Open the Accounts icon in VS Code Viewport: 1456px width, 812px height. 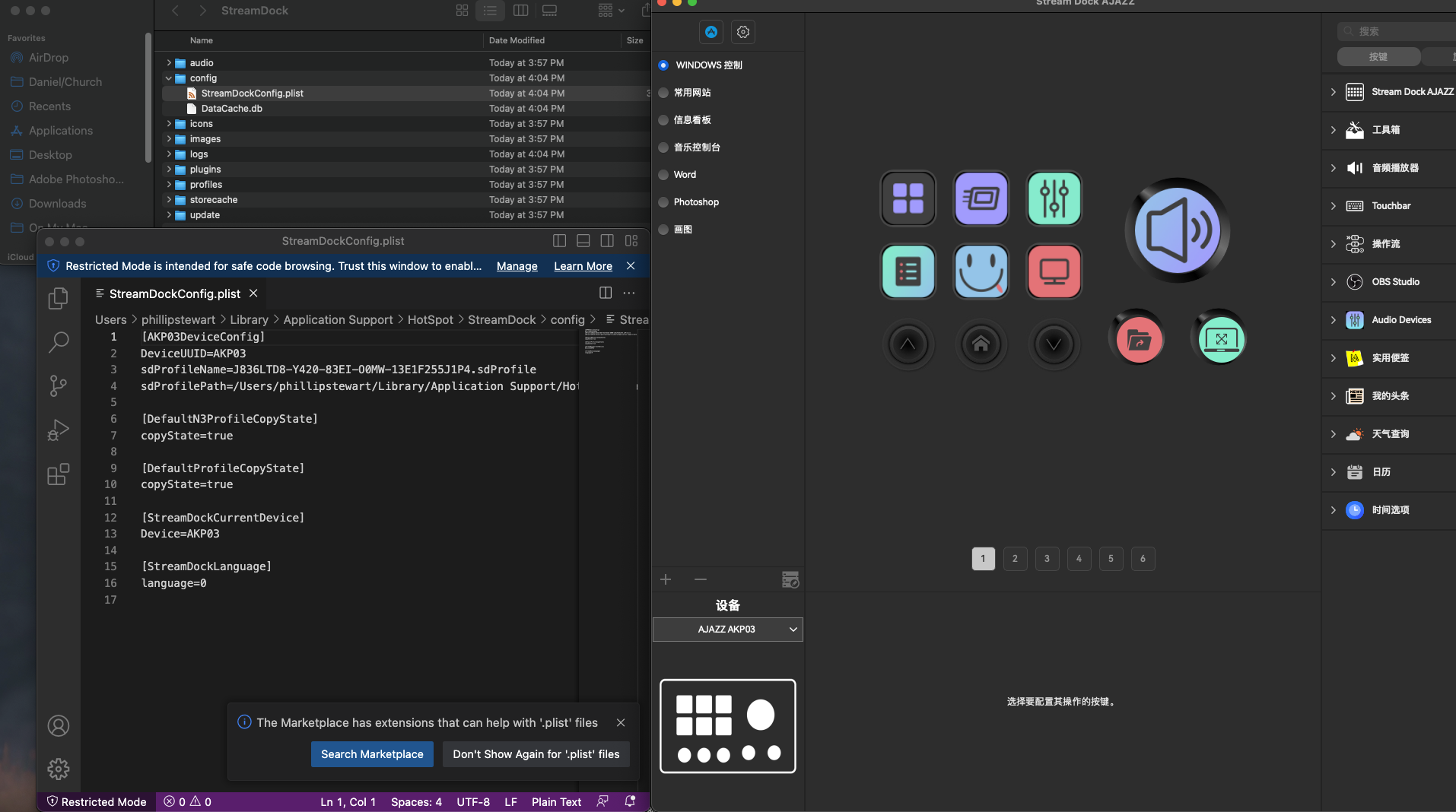pos(59,726)
